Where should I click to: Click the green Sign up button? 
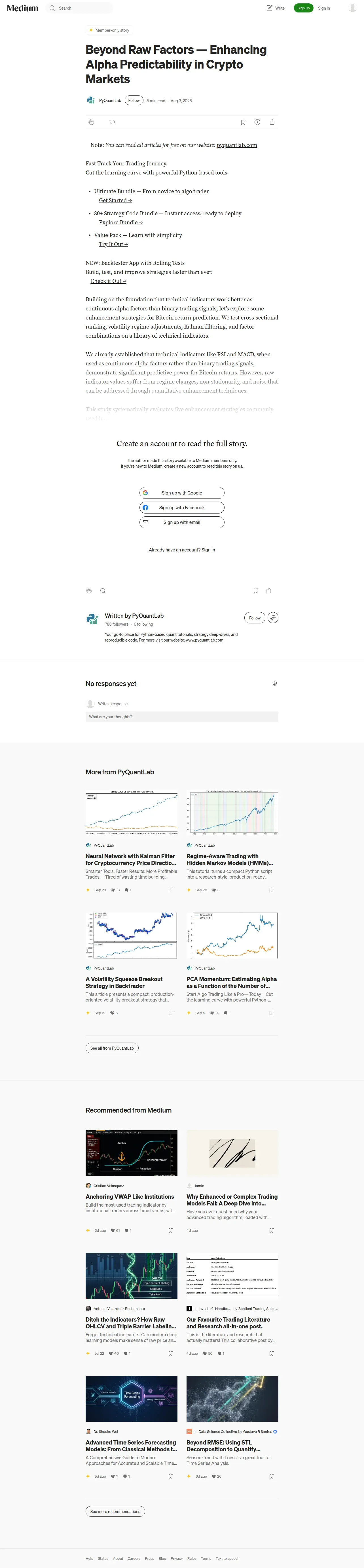pyautogui.click(x=303, y=8)
